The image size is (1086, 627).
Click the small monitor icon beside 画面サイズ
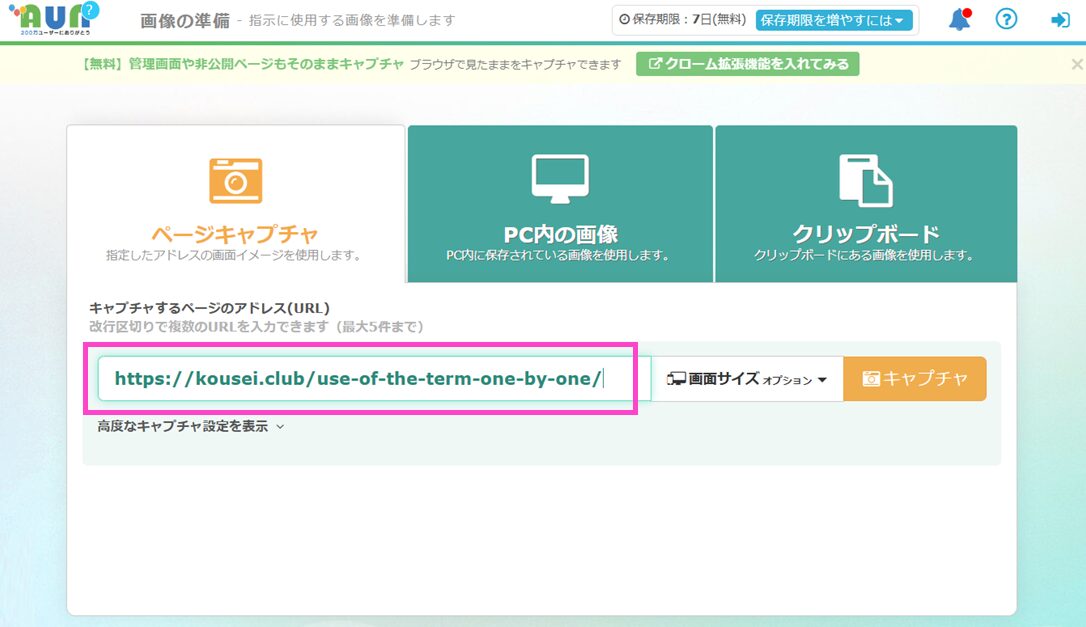pyautogui.click(x=676, y=379)
